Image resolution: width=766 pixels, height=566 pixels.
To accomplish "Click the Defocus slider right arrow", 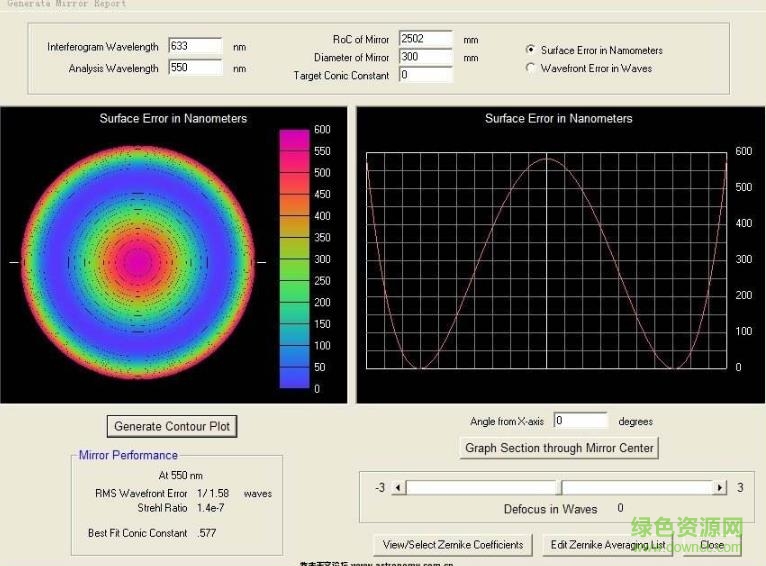I will click(x=719, y=488).
